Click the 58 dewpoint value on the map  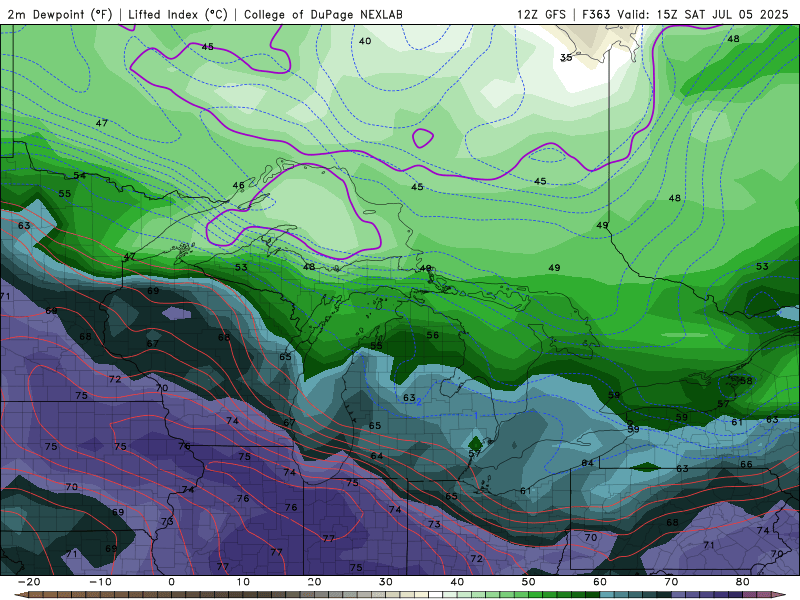pyautogui.click(x=746, y=381)
